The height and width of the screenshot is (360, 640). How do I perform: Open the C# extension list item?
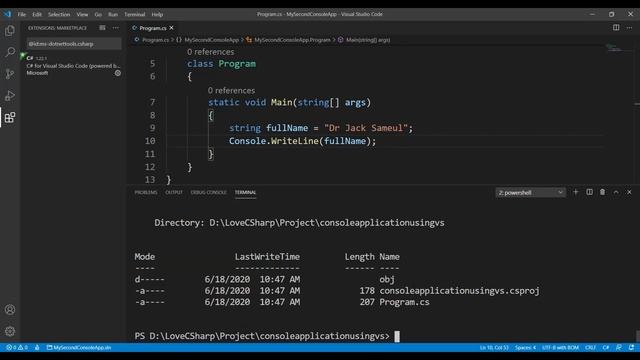(72, 65)
